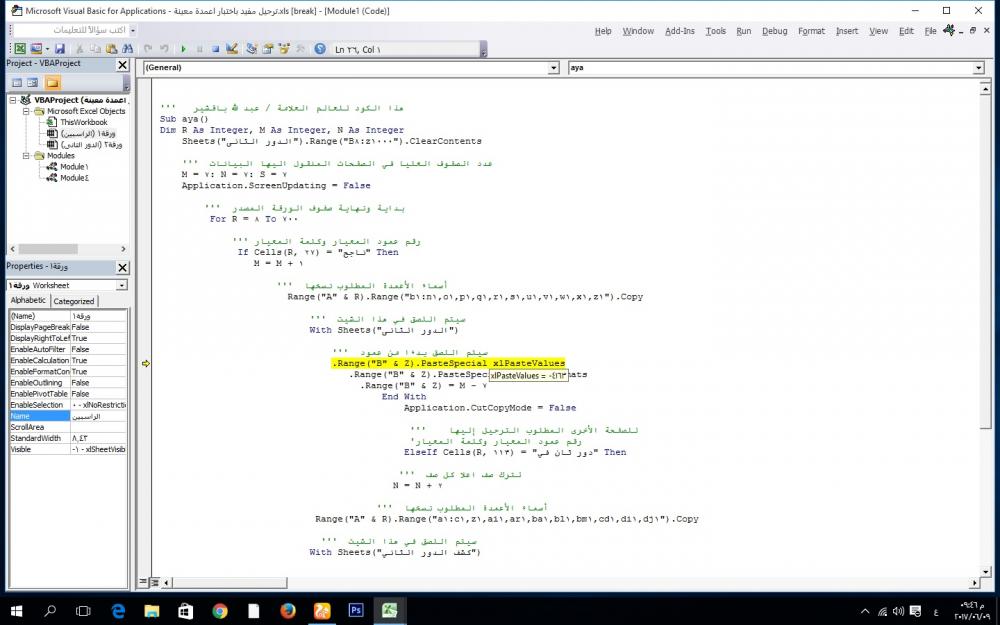Image resolution: width=1000 pixels, height=625 pixels.
Task: Click the Paste clipboard toolbar icon
Action: click(x=112, y=49)
